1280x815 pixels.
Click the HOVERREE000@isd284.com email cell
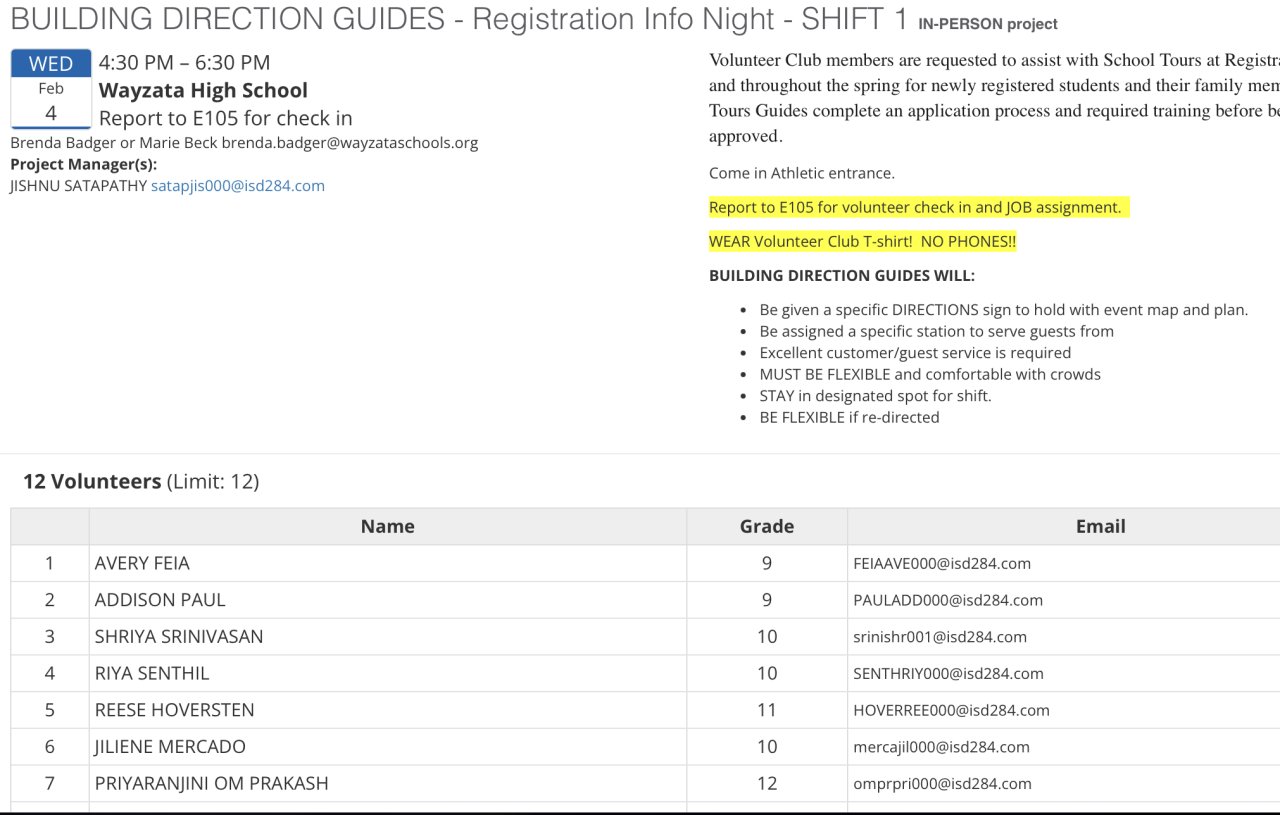tap(951, 710)
